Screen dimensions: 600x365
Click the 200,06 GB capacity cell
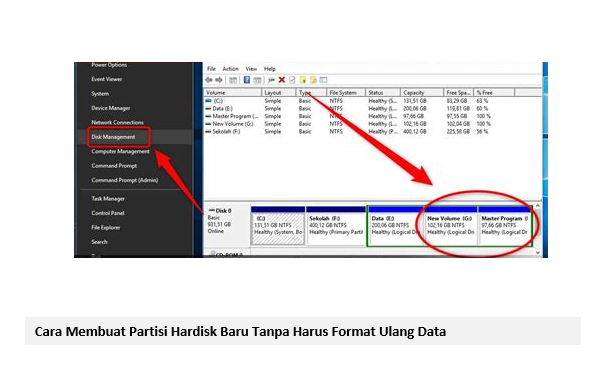point(415,108)
